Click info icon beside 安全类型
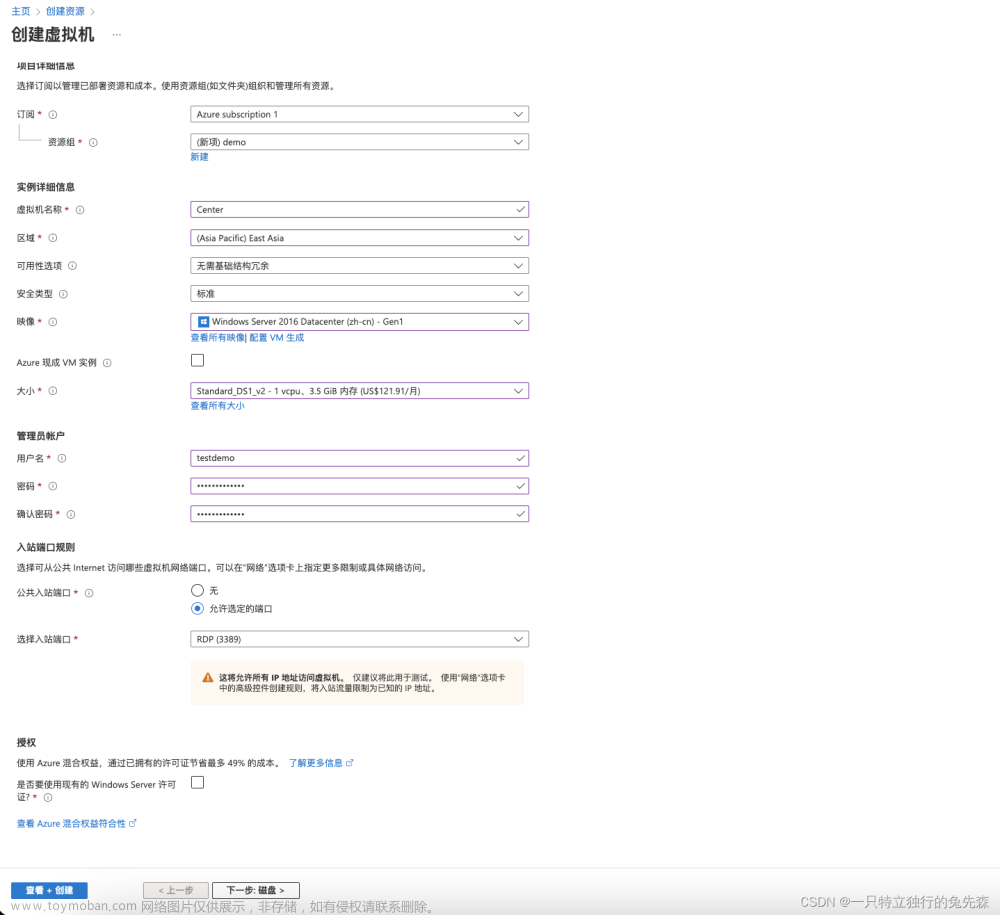 pyautogui.click(x=63, y=294)
